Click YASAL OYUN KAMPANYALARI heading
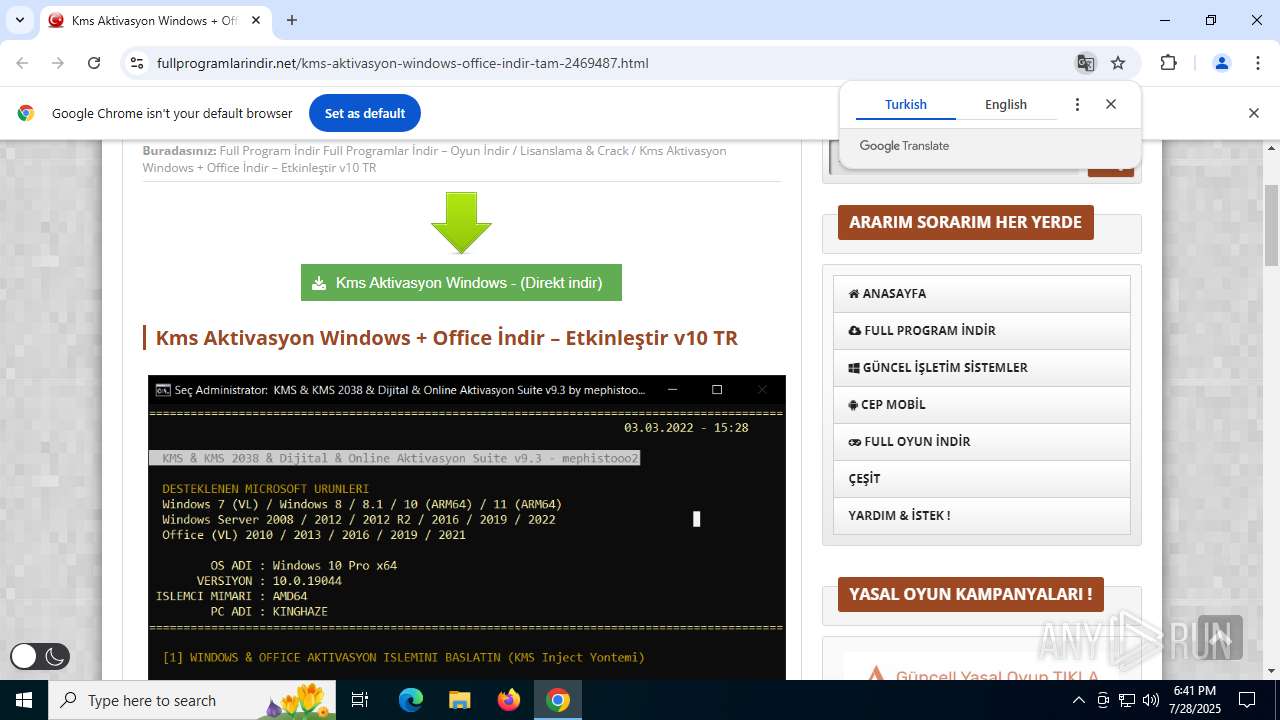Image resolution: width=1280 pixels, height=720 pixels. [971, 594]
